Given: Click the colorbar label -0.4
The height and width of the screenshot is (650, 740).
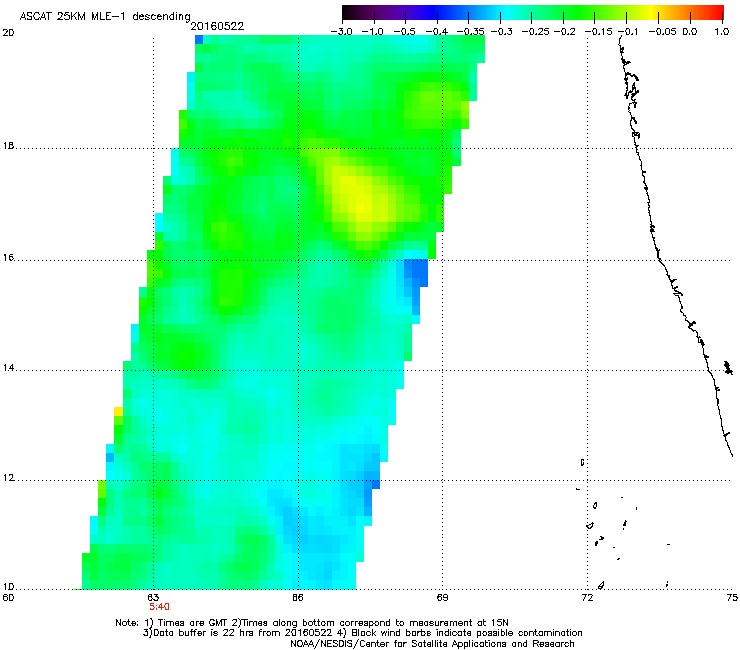Looking at the screenshot, I should pyautogui.click(x=437, y=32).
